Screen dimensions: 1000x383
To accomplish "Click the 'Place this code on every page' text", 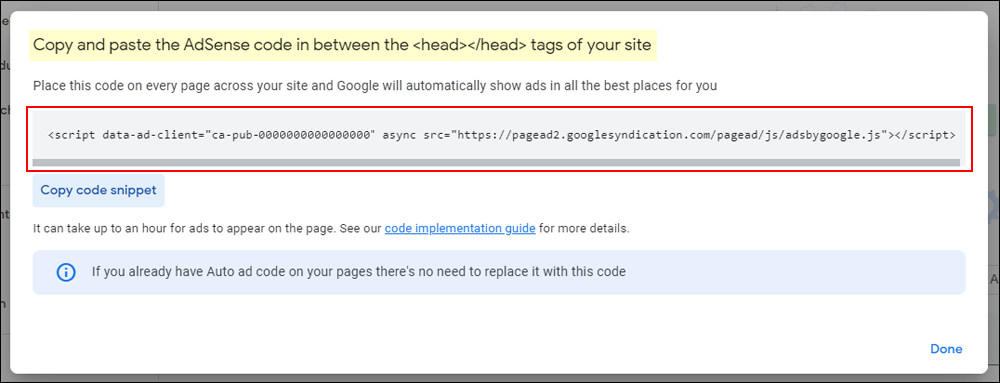I will coord(375,85).
